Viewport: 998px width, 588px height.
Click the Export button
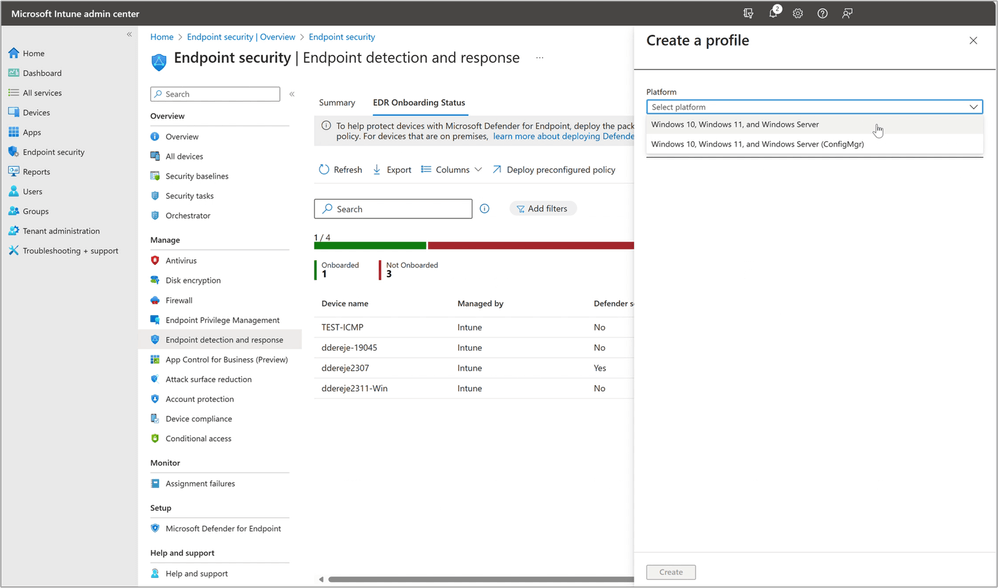[392, 170]
